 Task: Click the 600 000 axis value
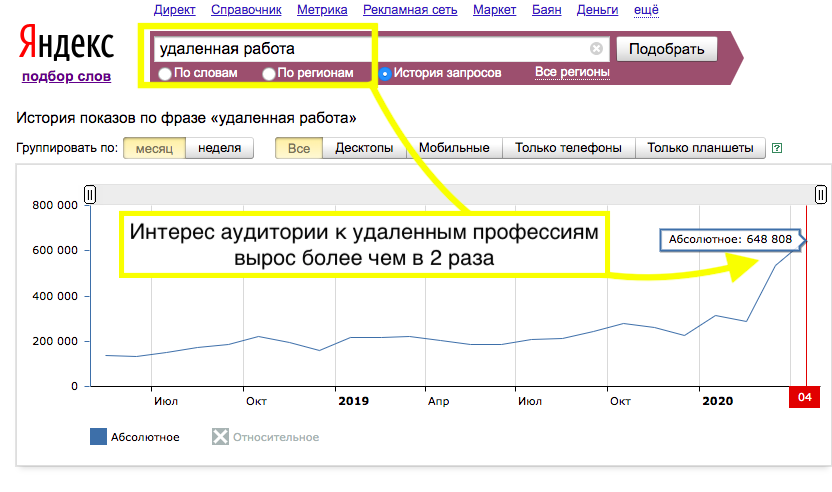(55, 251)
